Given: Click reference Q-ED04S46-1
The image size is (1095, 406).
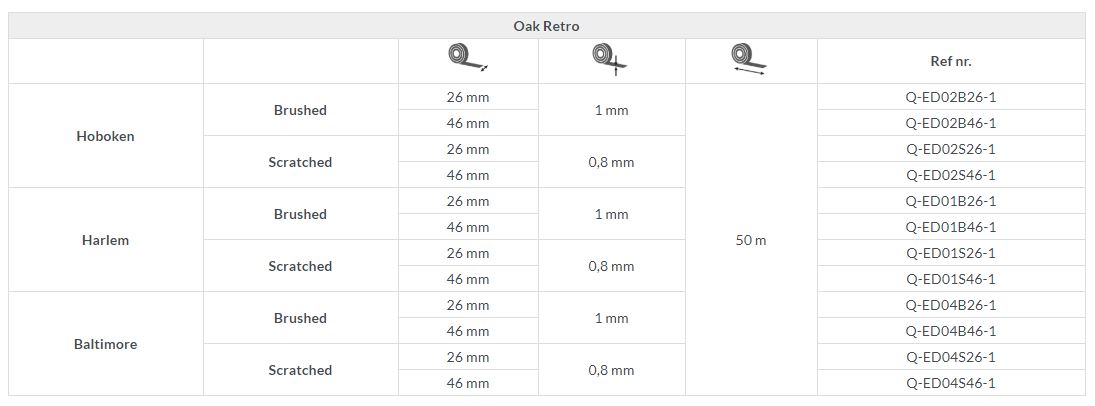Looking at the screenshot, I should click(950, 383).
